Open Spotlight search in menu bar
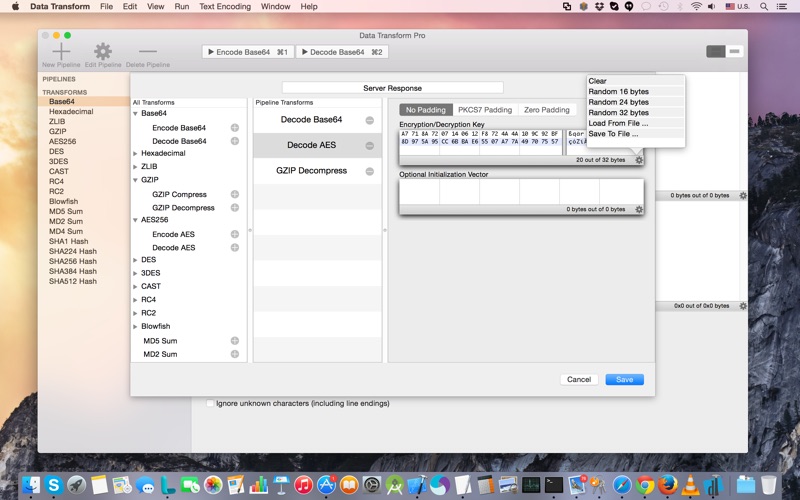The width and height of the screenshot is (800, 500). [764, 7]
